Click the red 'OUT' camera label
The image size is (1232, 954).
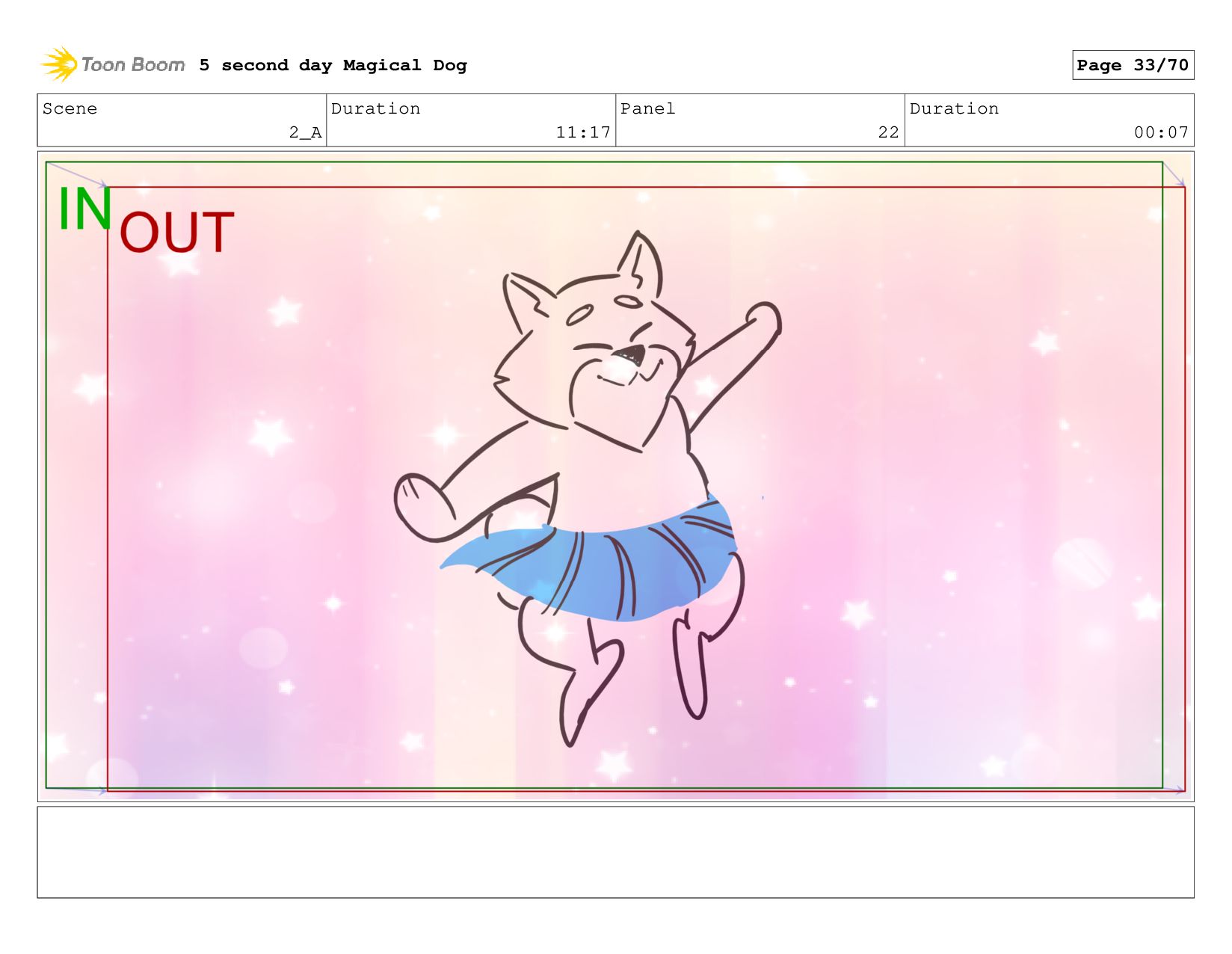click(x=177, y=233)
